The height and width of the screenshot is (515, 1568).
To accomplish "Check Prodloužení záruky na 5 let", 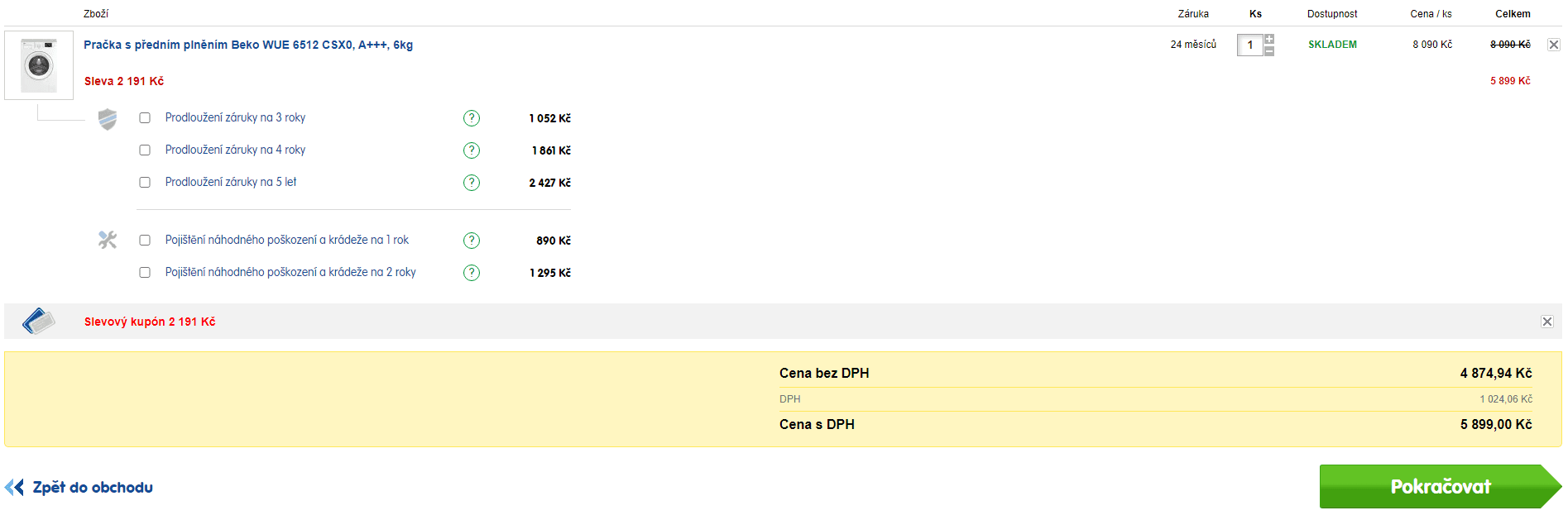I will (x=145, y=183).
